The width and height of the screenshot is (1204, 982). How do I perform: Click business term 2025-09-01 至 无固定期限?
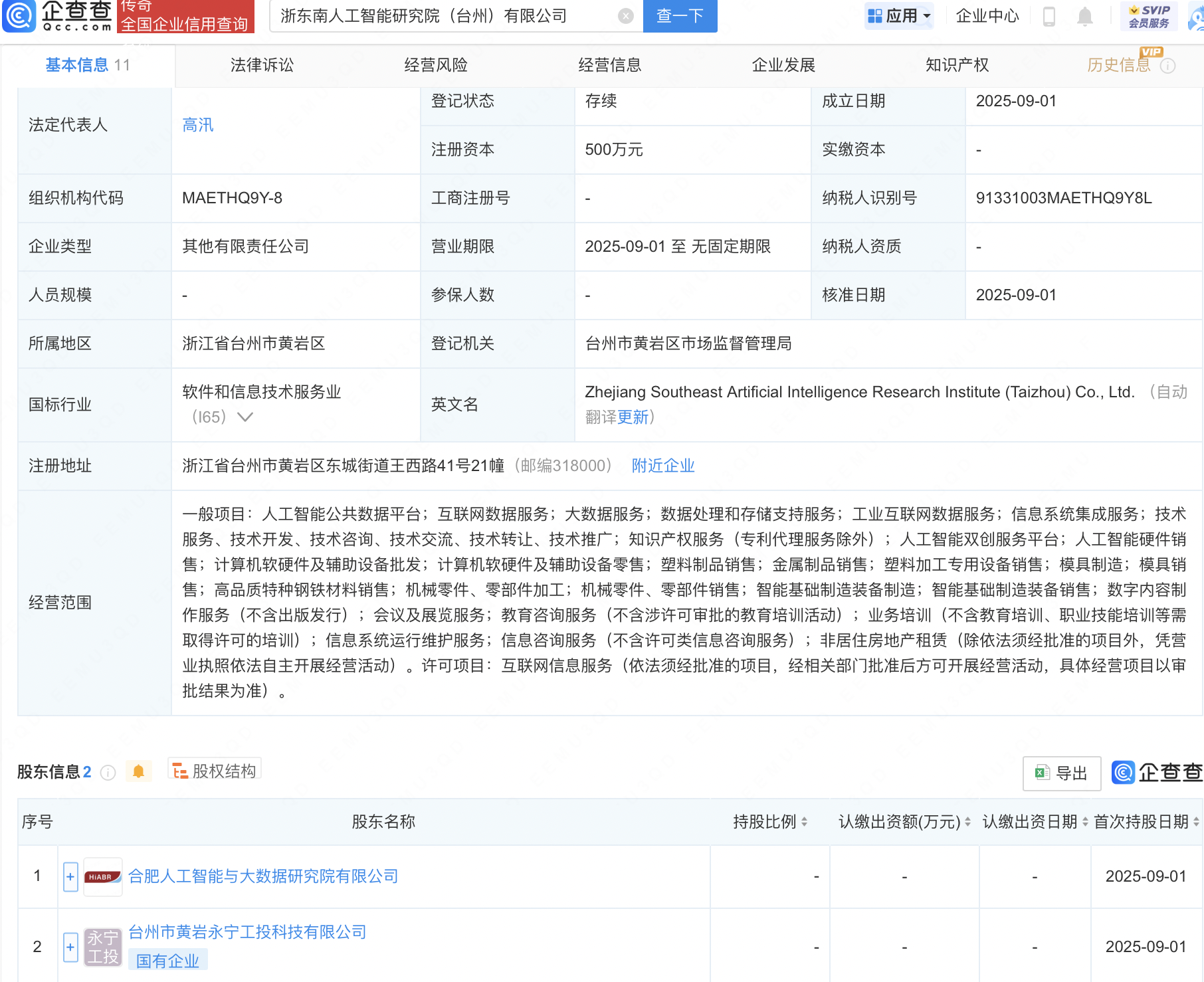click(678, 246)
